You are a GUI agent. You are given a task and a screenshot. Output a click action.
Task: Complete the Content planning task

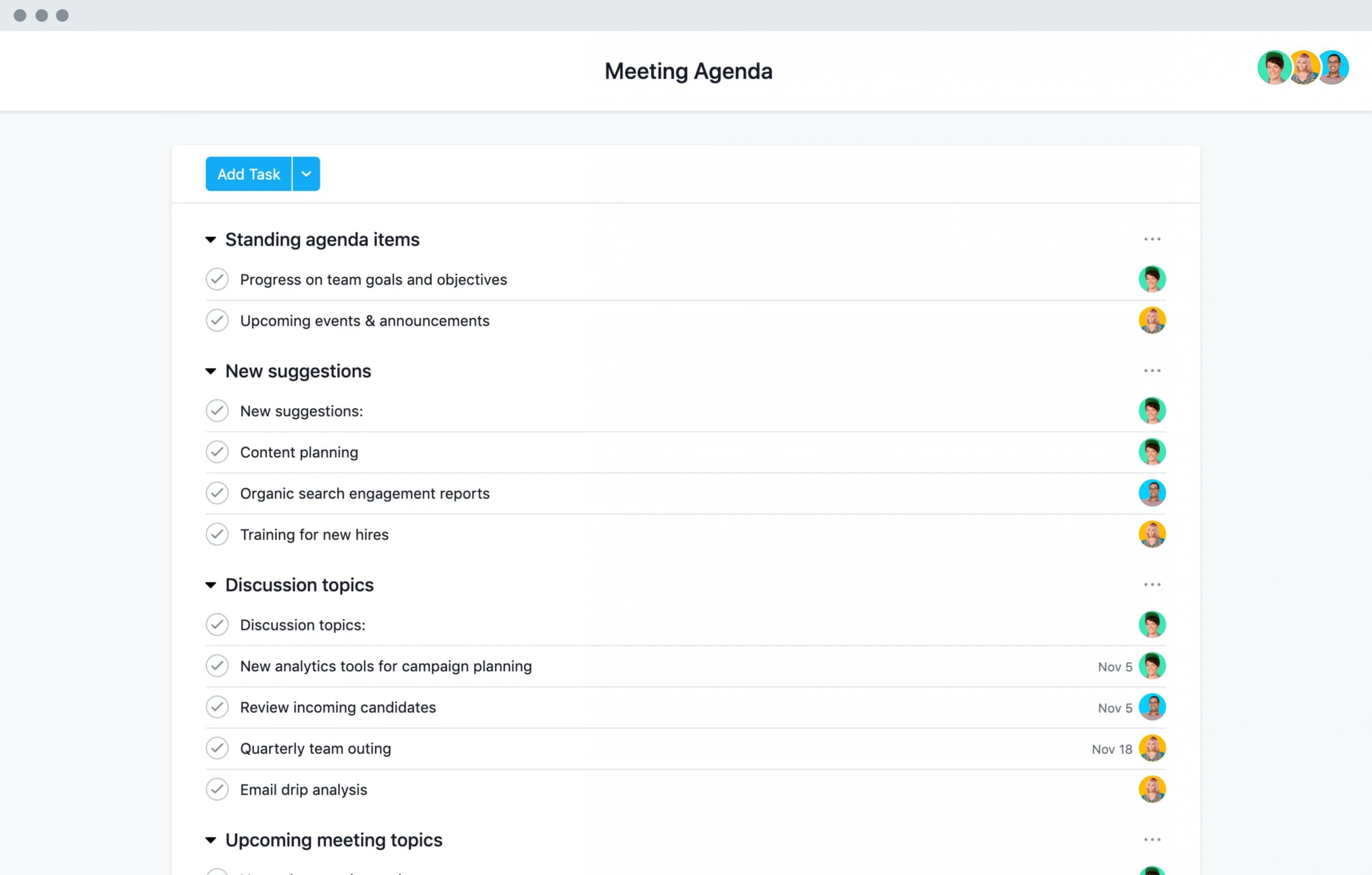click(x=217, y=452)
